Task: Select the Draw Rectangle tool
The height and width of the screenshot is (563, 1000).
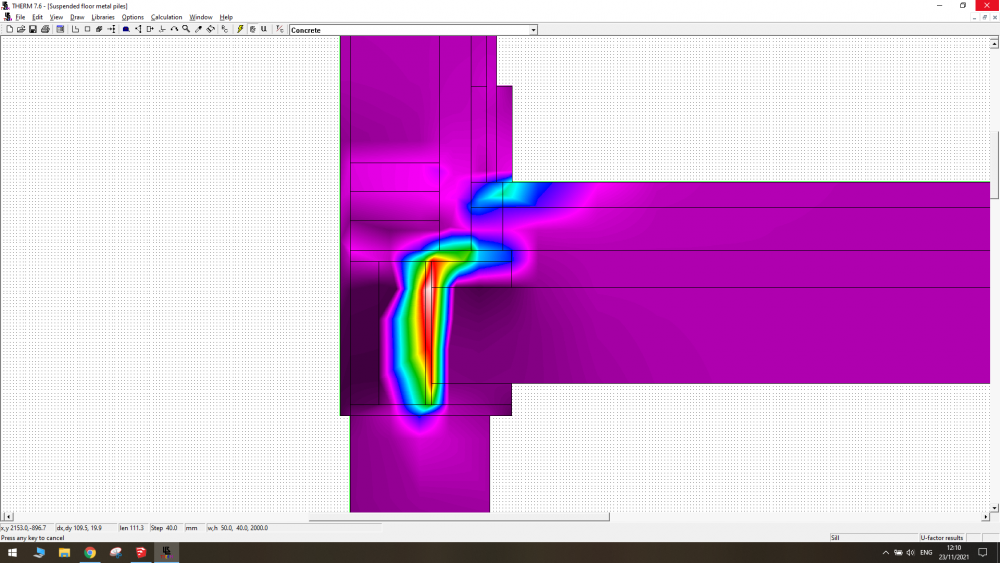Action: pyautogui.click(x=87, y=29)
